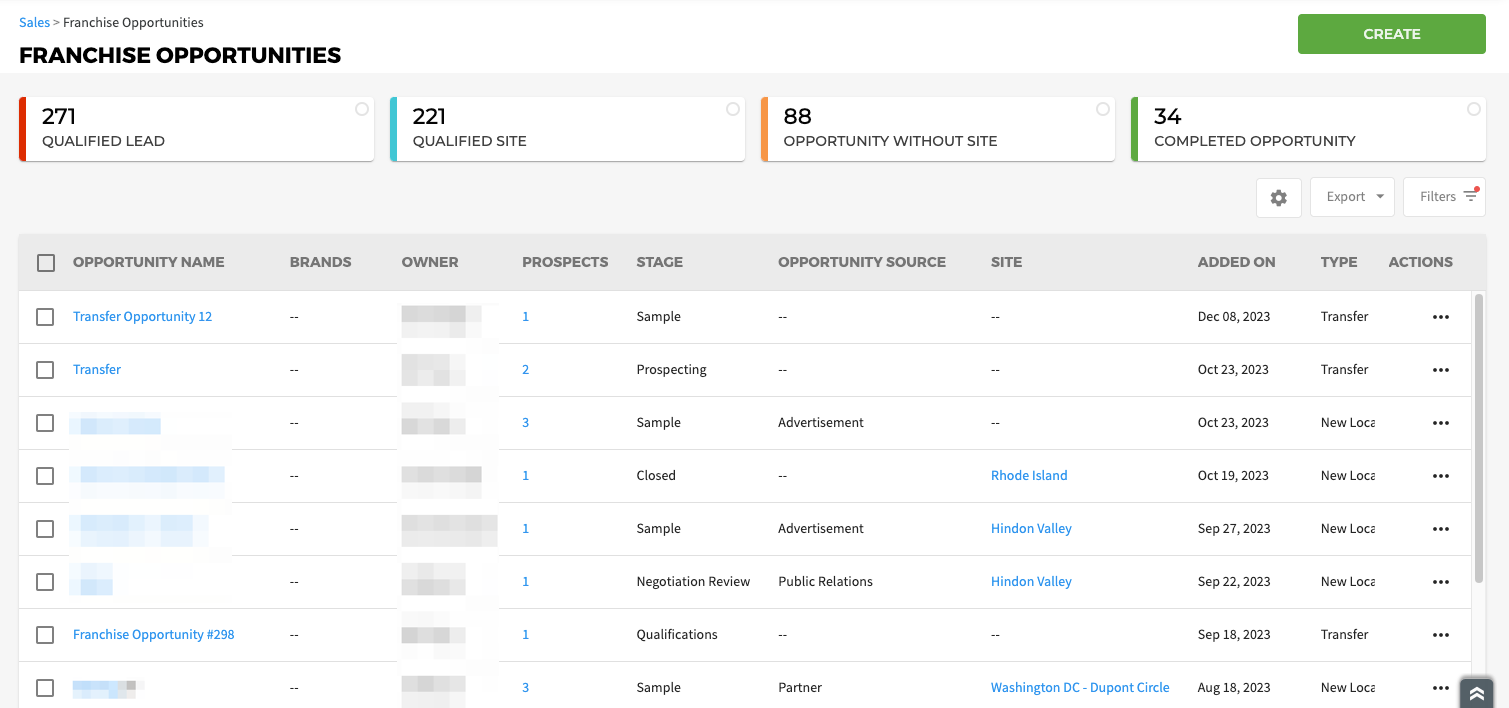Select the Qualified Lead radio button
The image size is (1509, 708).
[362, 109]
